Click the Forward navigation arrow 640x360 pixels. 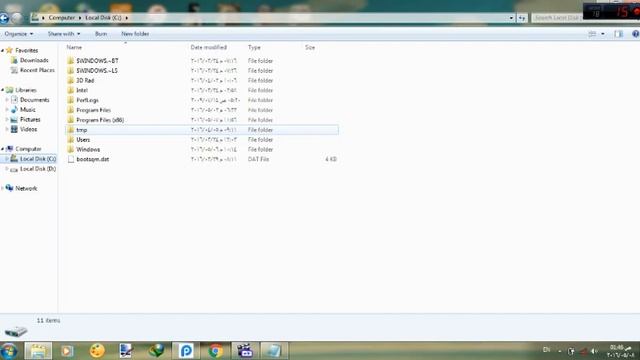(16, 18)
